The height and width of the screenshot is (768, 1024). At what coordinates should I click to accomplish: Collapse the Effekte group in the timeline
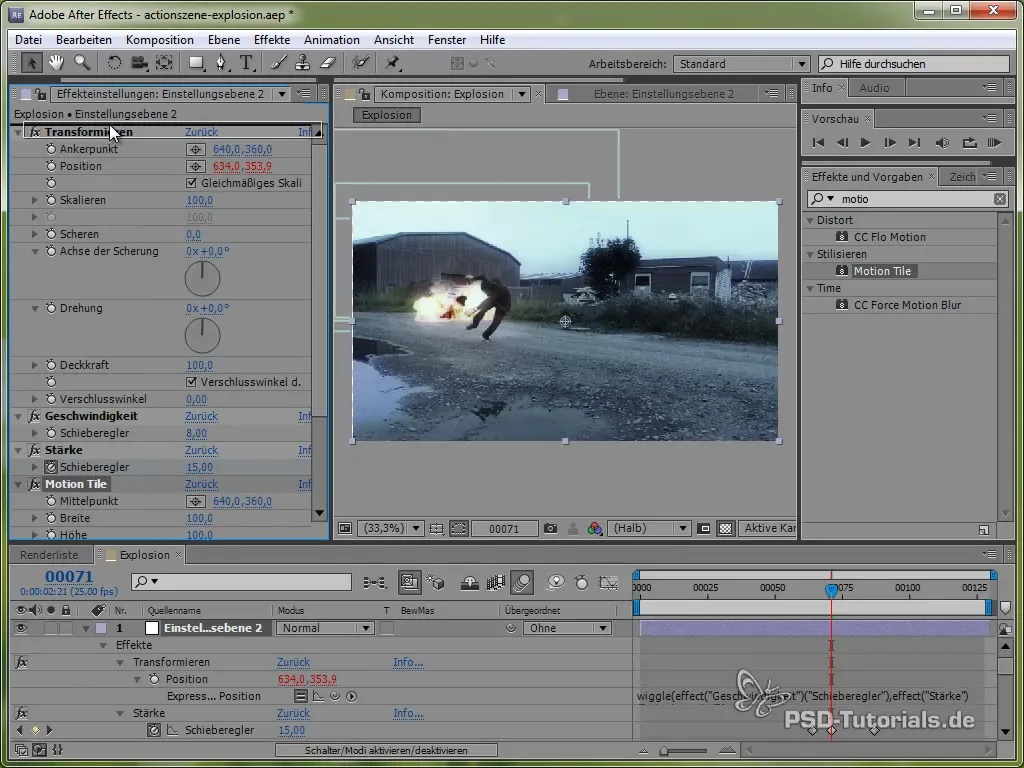coord(103,645)
